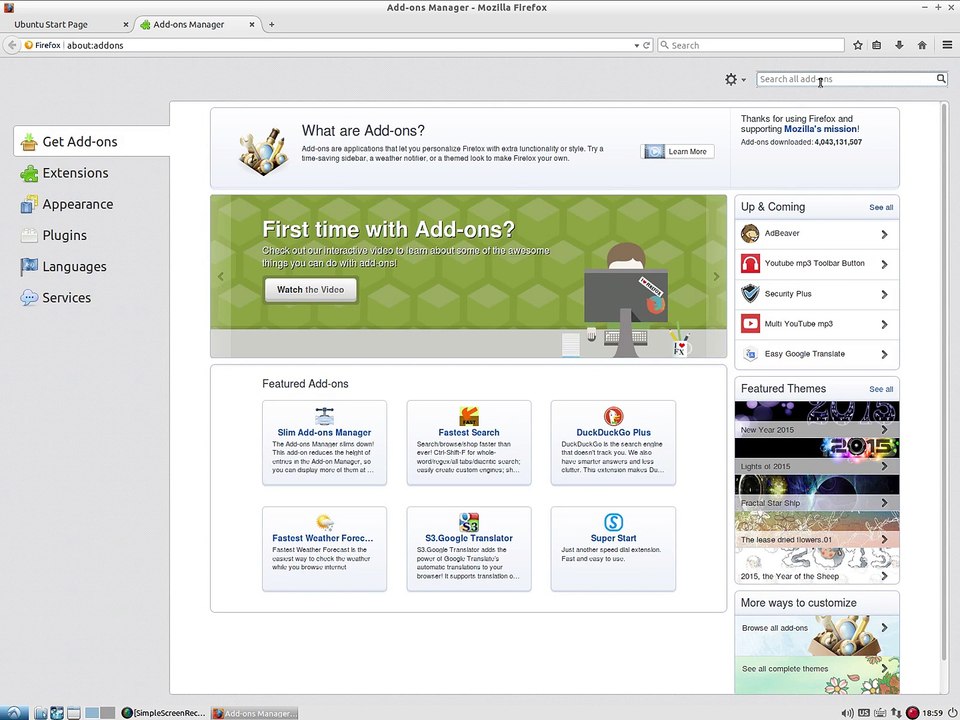Click the volume icon in the system tray
Image resolution: width=960 pixels, height=720 pixels.
(847, 713)
